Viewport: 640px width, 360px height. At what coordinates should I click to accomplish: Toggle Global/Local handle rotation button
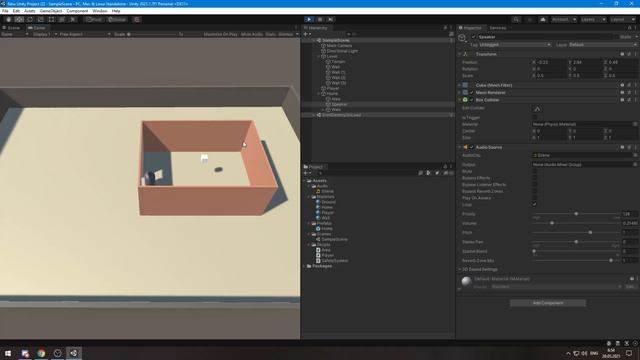click(117, 20)
